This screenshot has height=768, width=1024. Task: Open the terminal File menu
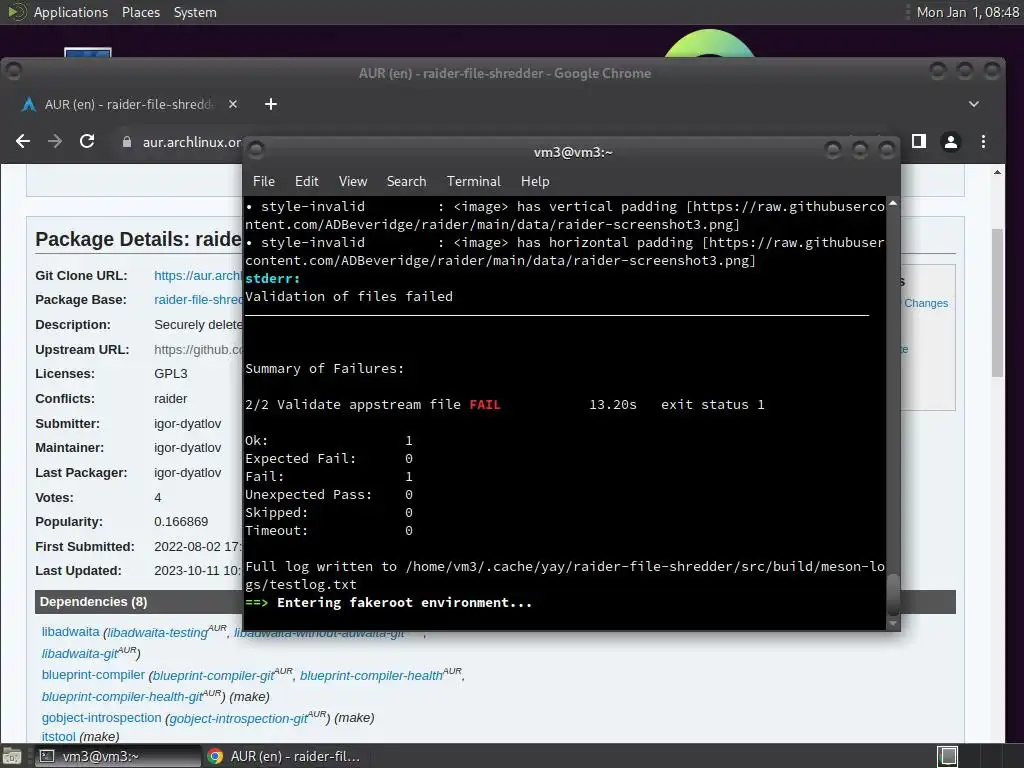[x=264, y=181]
